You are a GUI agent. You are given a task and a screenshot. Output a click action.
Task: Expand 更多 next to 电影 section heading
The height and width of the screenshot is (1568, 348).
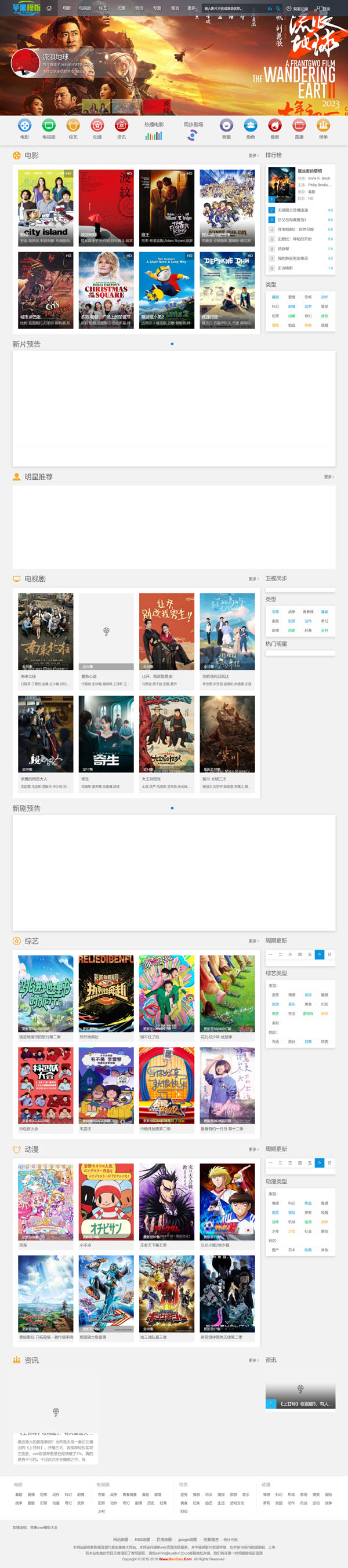pos(253,155)
